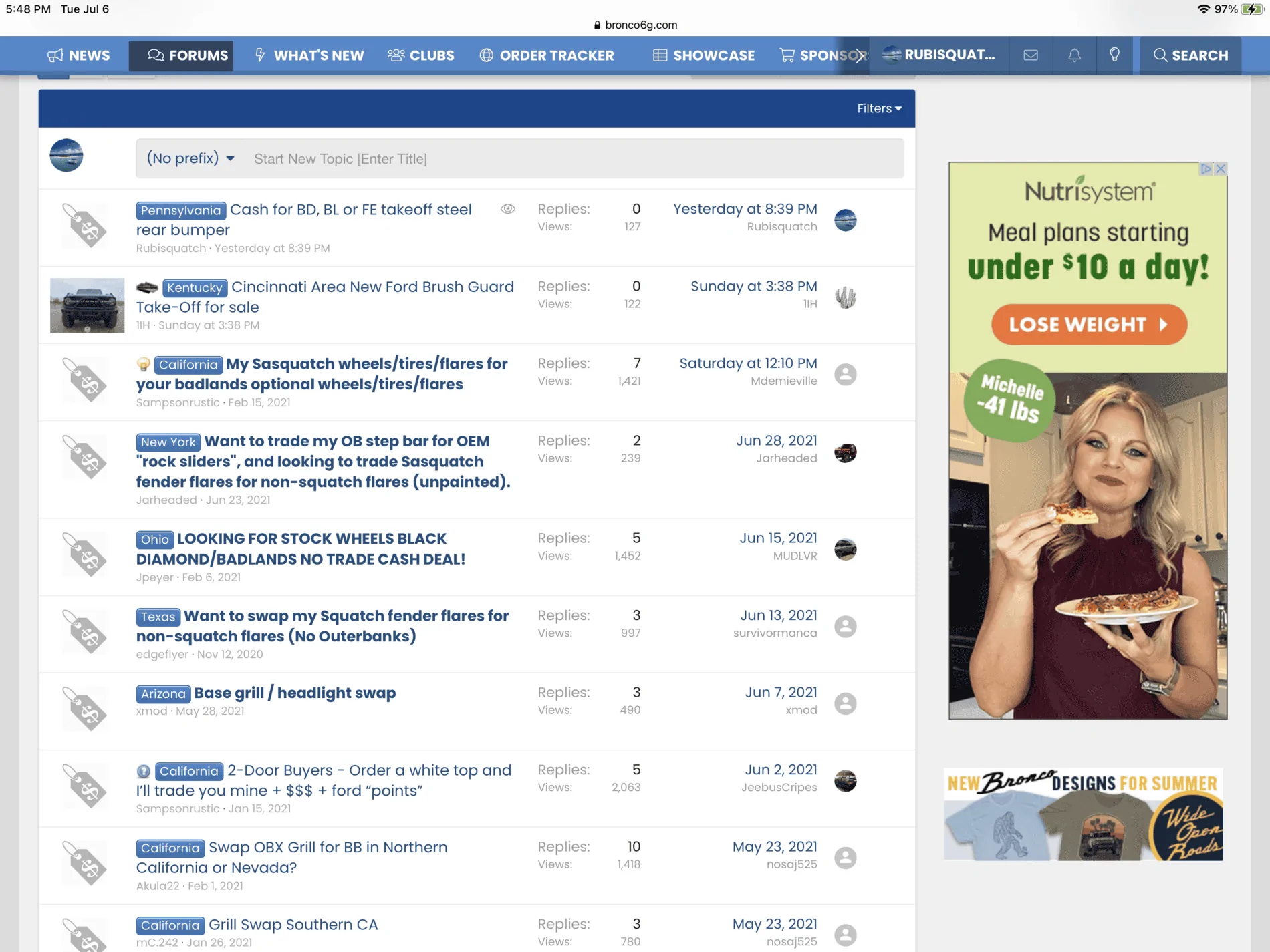This screenshot has width=1270, height=952.
Task: Expand the Filters dropdown
Action: [879, 108]
